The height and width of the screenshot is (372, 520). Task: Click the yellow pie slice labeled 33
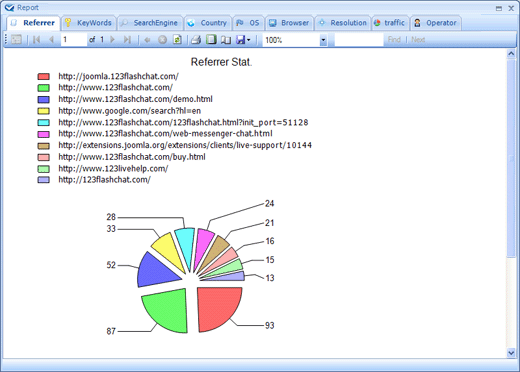click(168, 250)
